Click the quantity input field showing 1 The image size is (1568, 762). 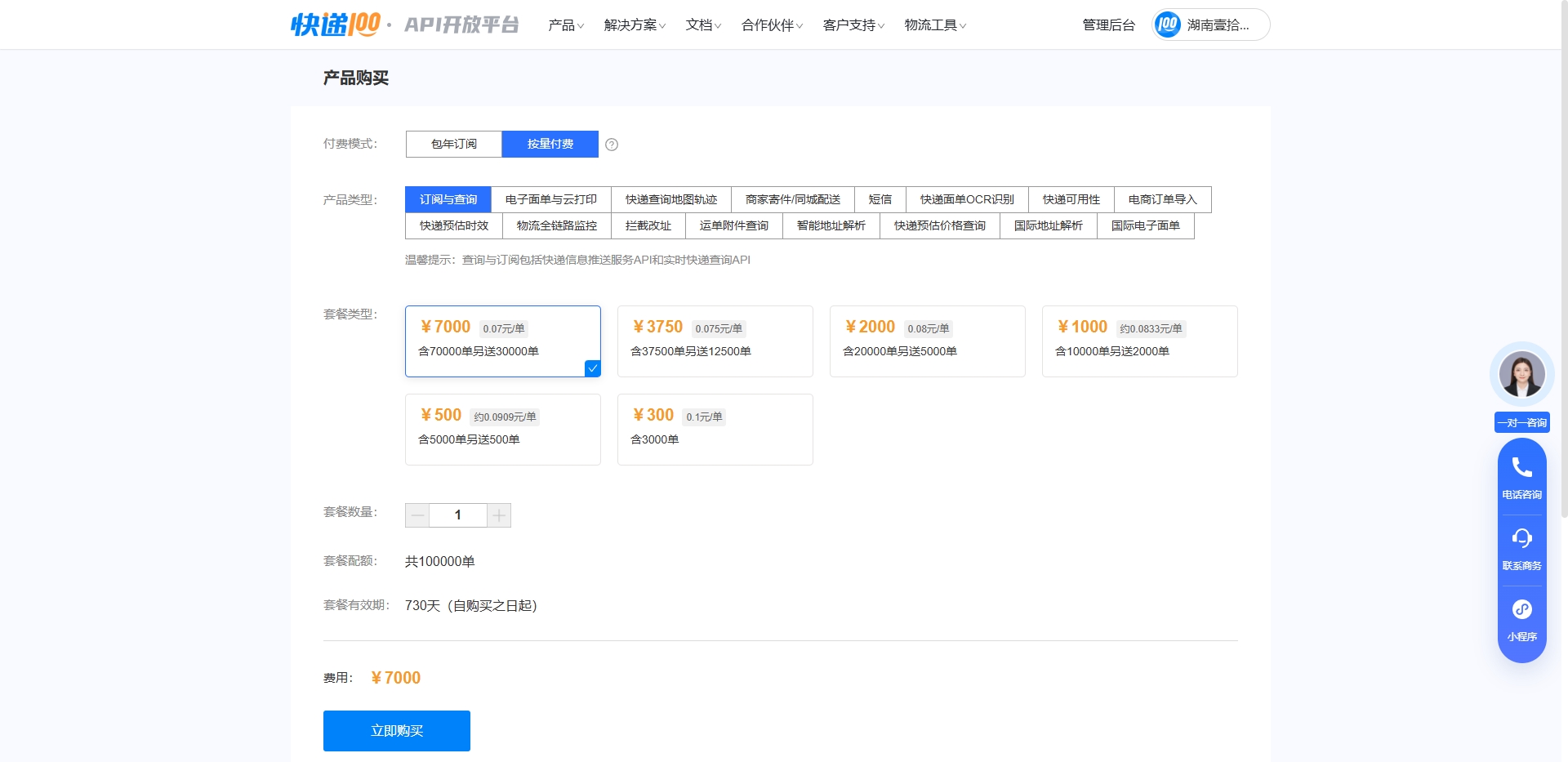point(458,515)
